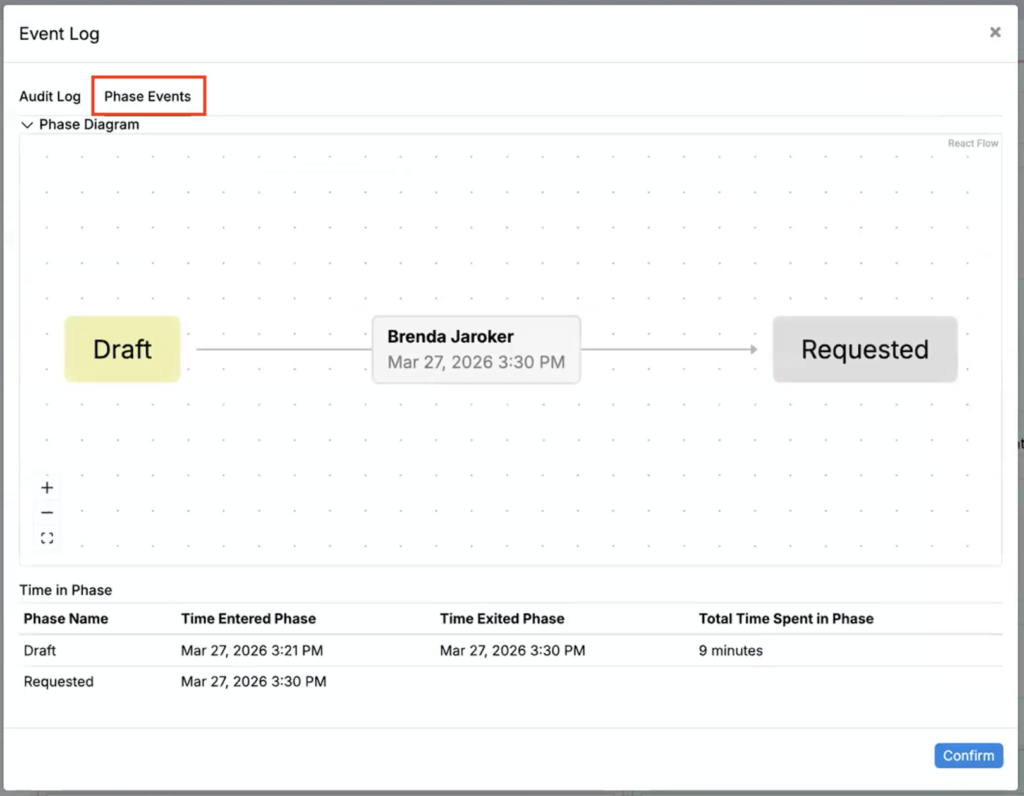Click the fit view icon
Image resolution: width=1024 pixels, height=796 pixels.
click(x=47, y=539)
